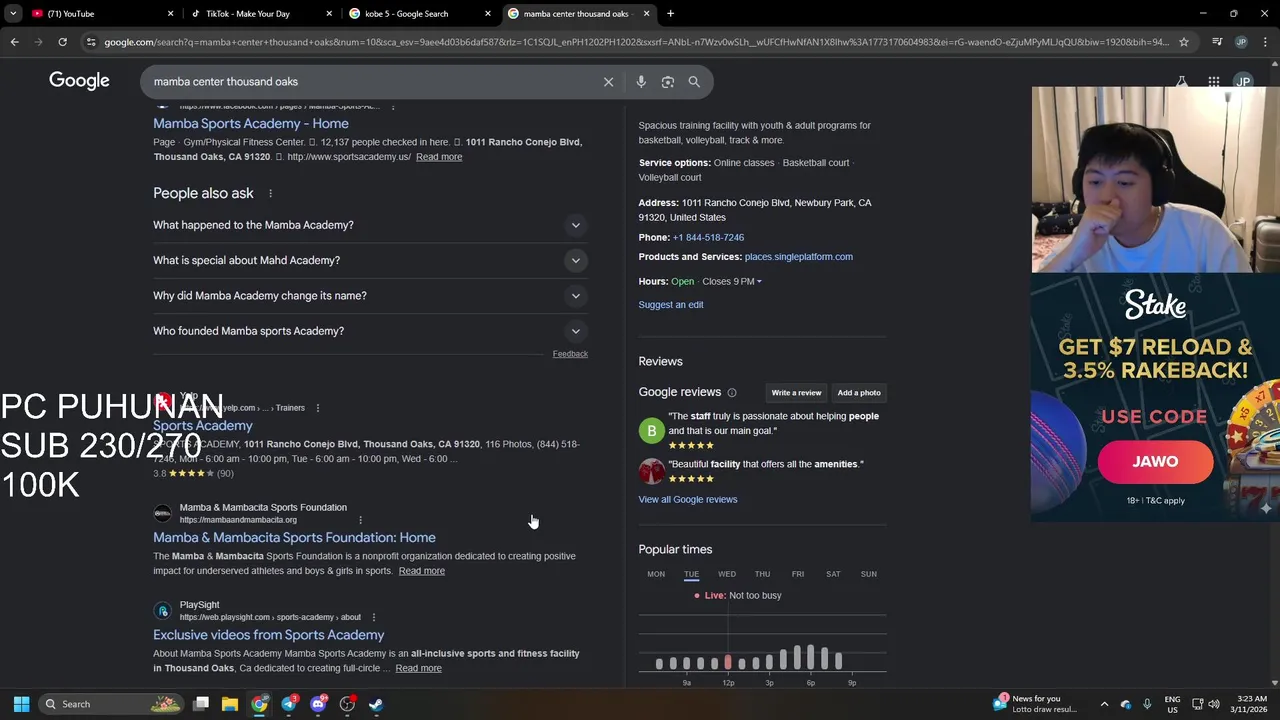Select FRI in Popular times
This screenshot has width=1280, height=720.
pyautogui.click(x=797, y=574)
